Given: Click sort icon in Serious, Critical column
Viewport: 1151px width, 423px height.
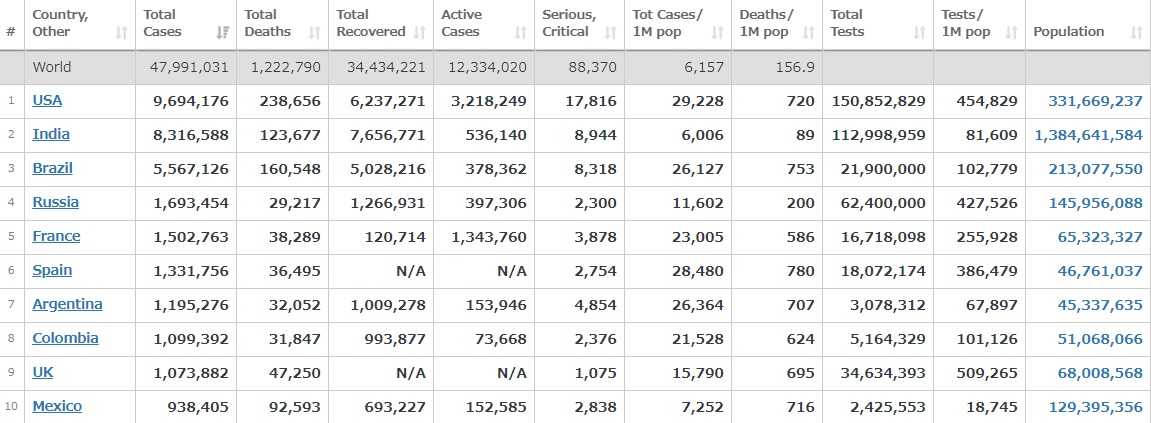Looking at the screenshot, I should tap(611, 33).
